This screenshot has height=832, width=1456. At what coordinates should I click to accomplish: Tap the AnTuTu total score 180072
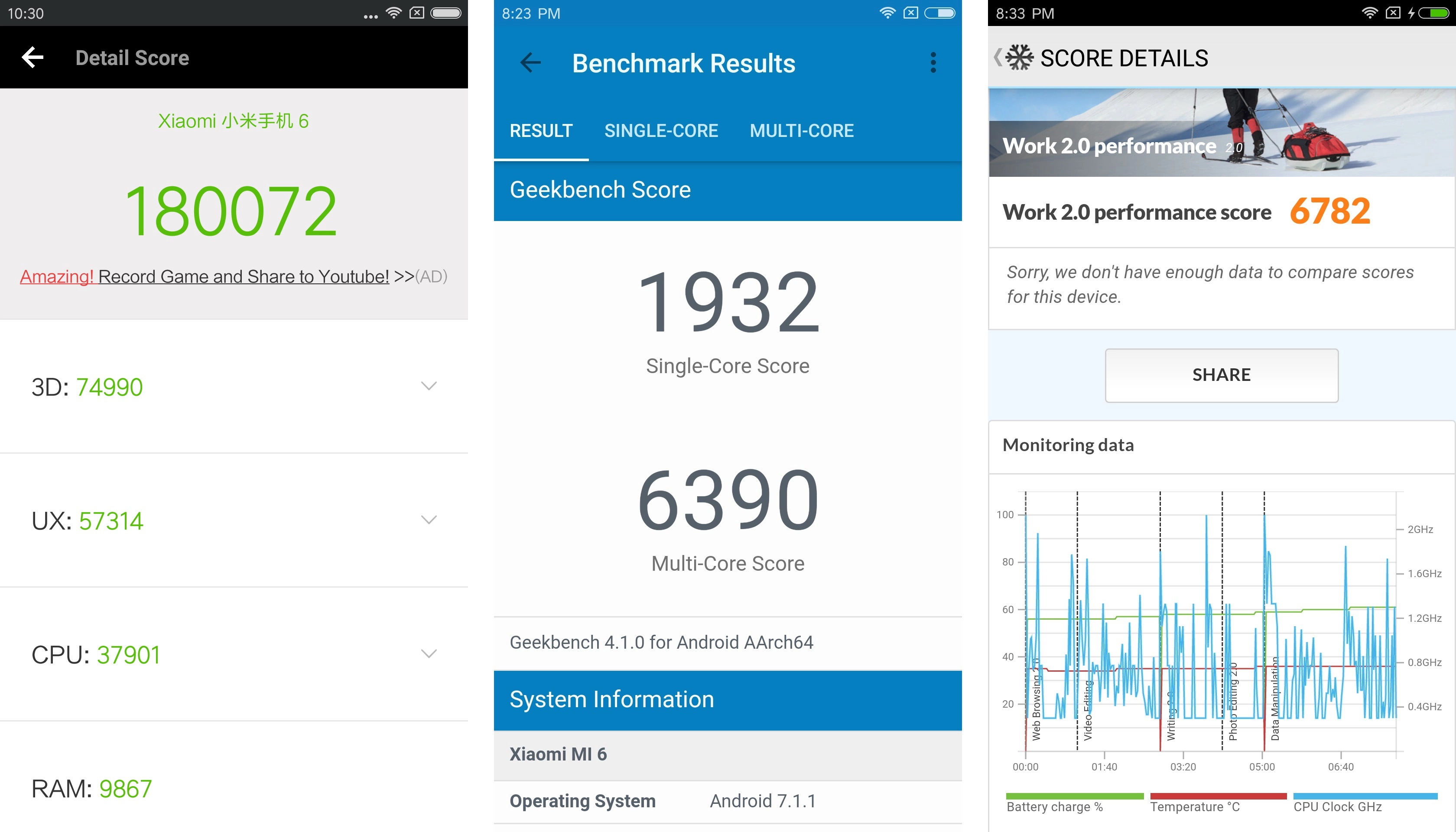tap(231, 211)
